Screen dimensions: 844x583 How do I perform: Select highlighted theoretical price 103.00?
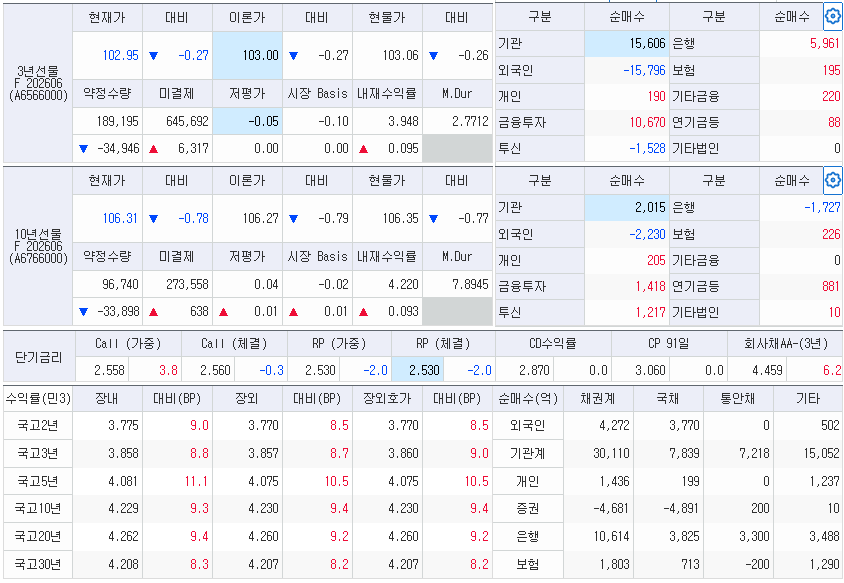click(248, 55)
